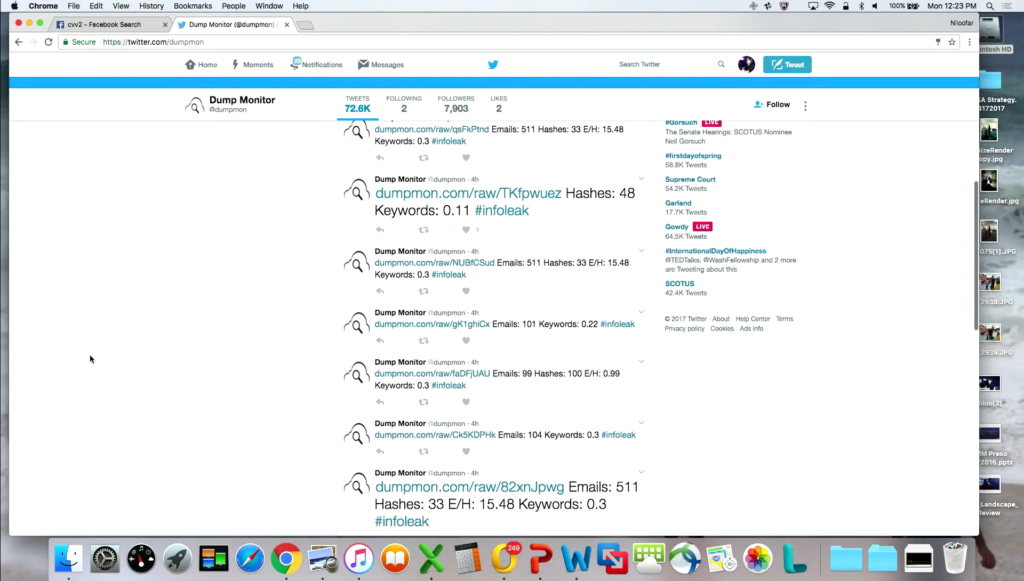Follow the Dump Monitor account
Viewport: 1024px width, 581px height.
pyautogui.click(x=772, y=104)
